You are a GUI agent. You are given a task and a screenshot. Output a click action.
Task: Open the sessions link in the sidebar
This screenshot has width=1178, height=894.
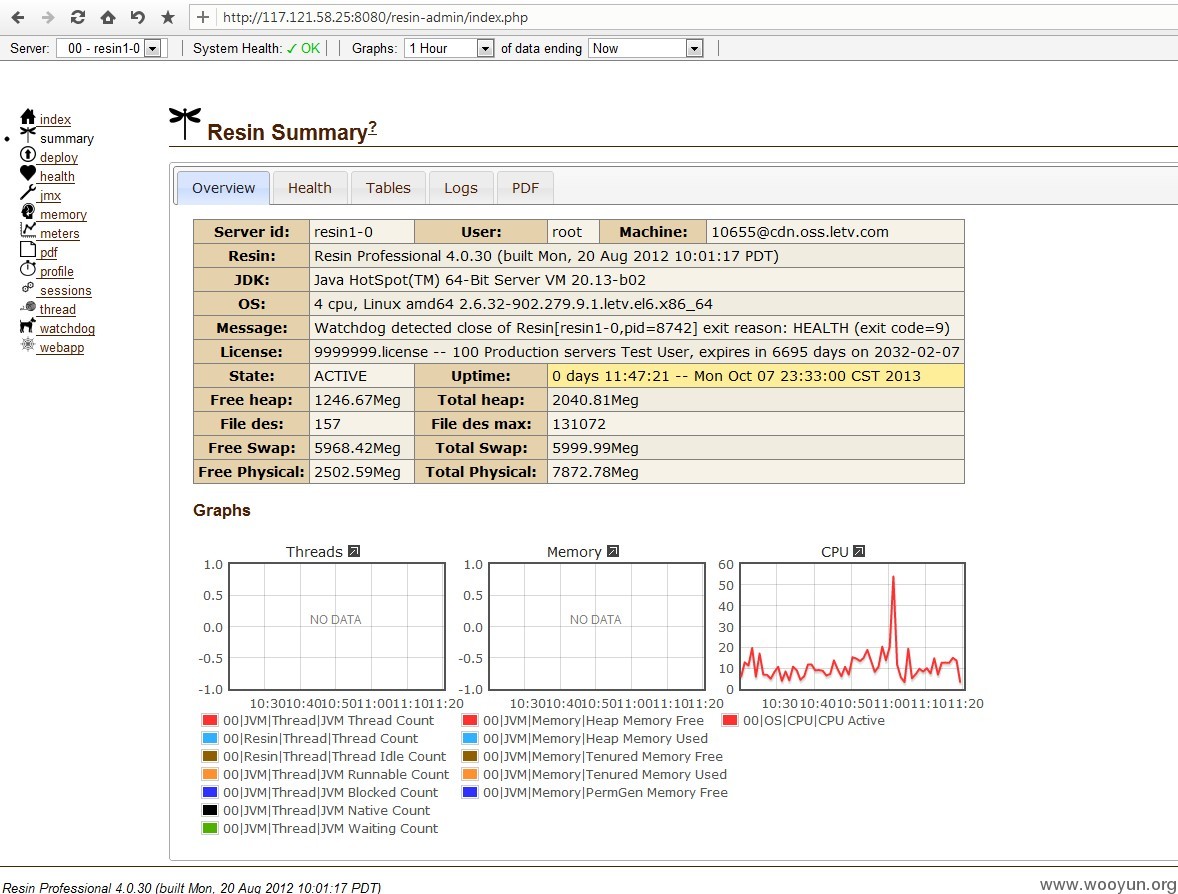pyautogui.click(x=65, y=291)
